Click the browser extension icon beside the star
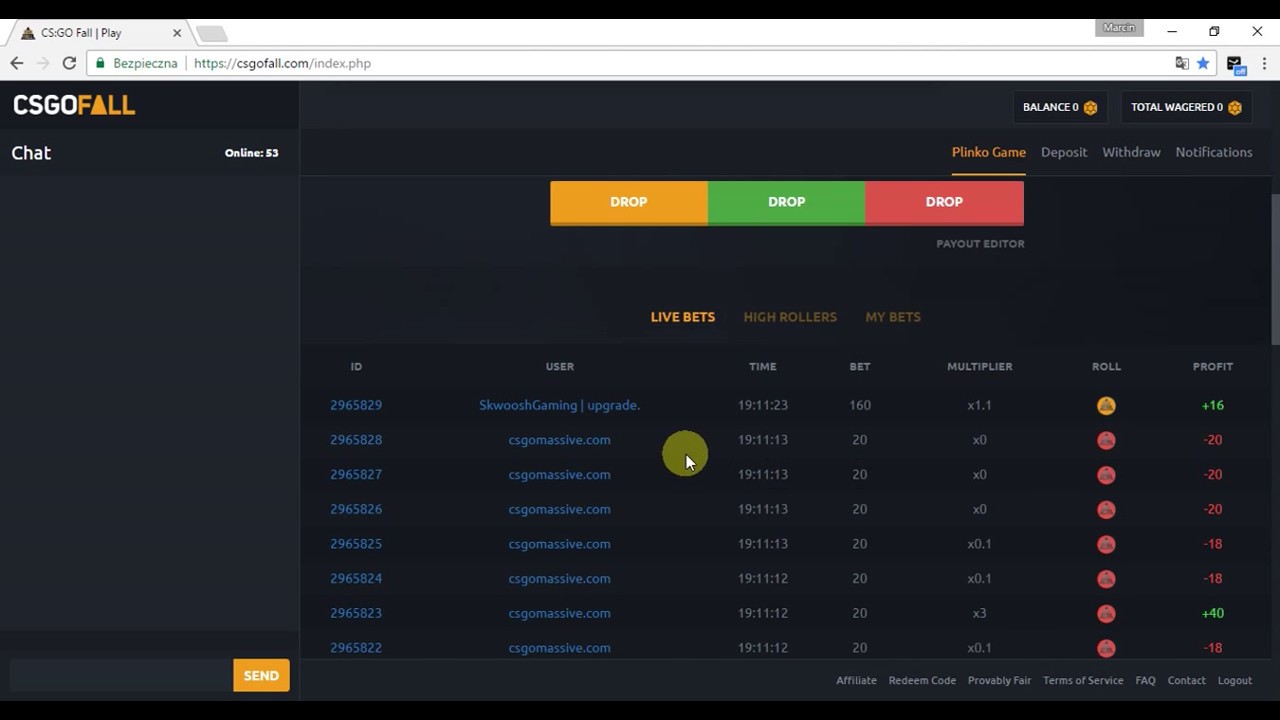 tap(1236, 64)
